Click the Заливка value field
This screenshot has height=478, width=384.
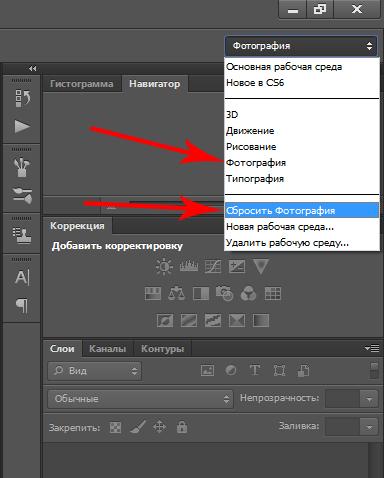[343, 427]
